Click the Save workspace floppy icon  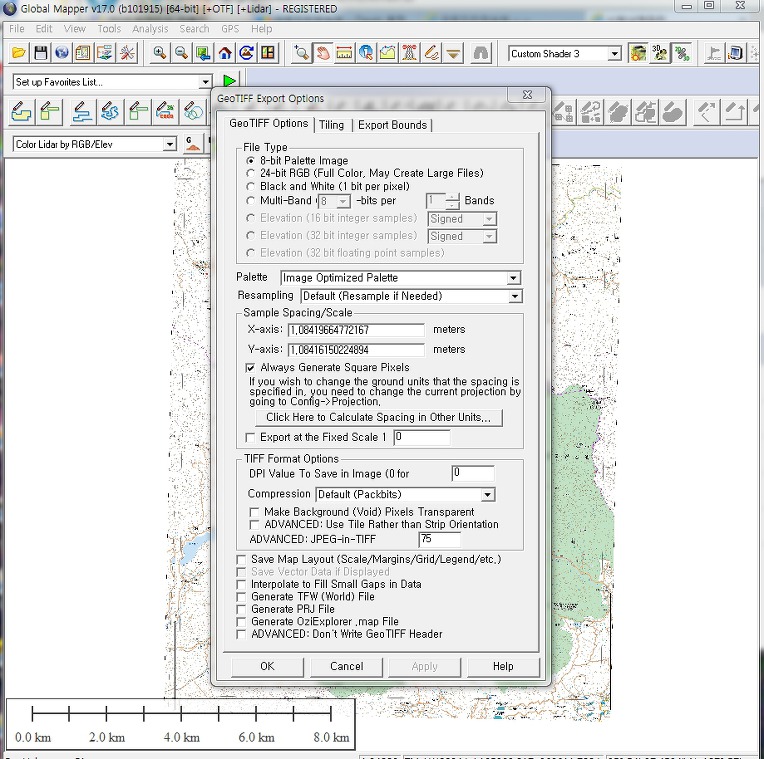(x=40, y=53)
